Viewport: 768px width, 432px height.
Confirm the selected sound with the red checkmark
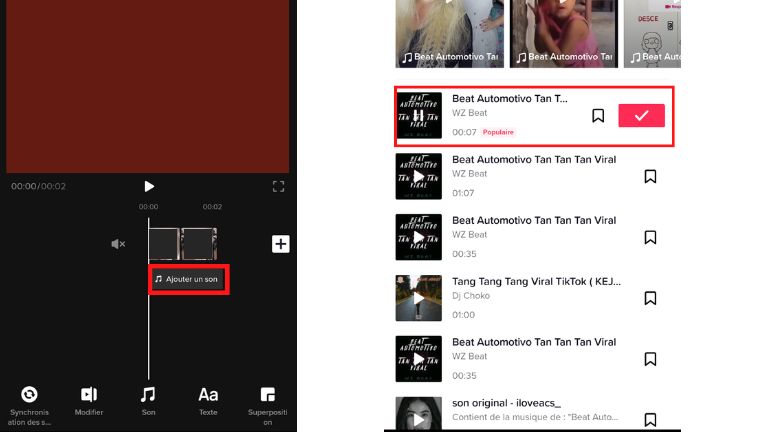click(641, 116)
